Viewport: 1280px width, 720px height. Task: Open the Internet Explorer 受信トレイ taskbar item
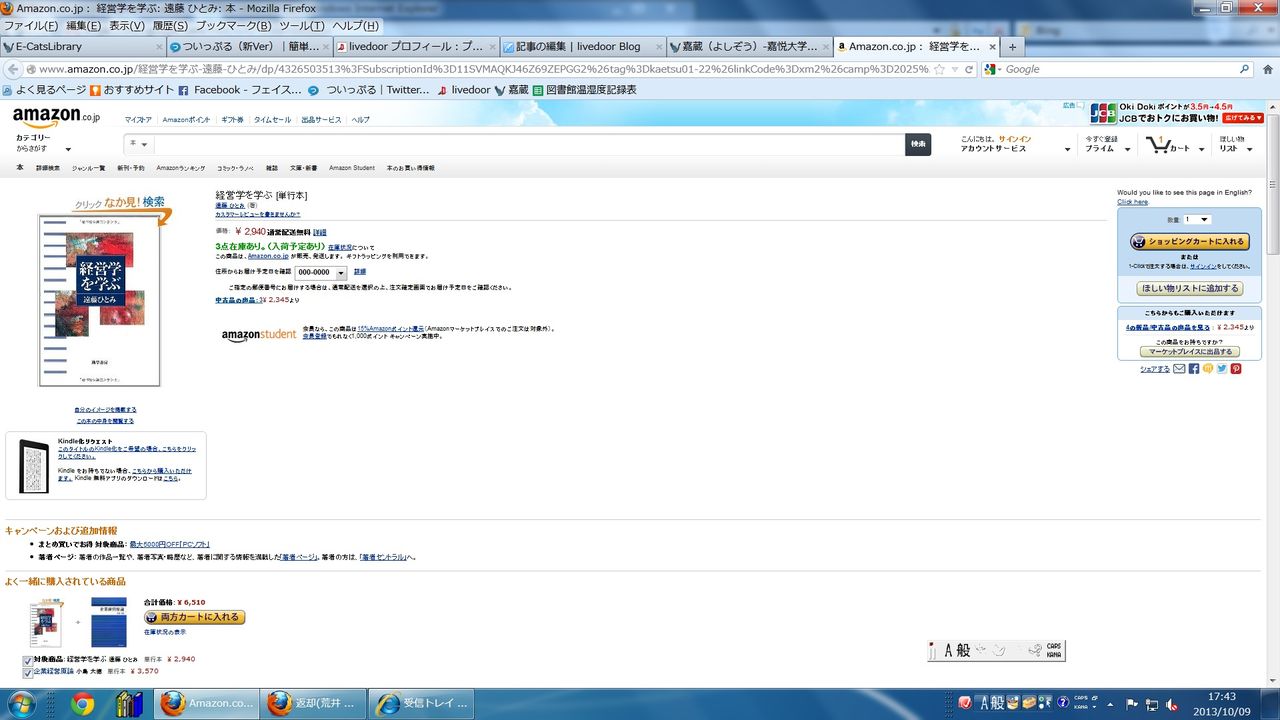(422, 704)
